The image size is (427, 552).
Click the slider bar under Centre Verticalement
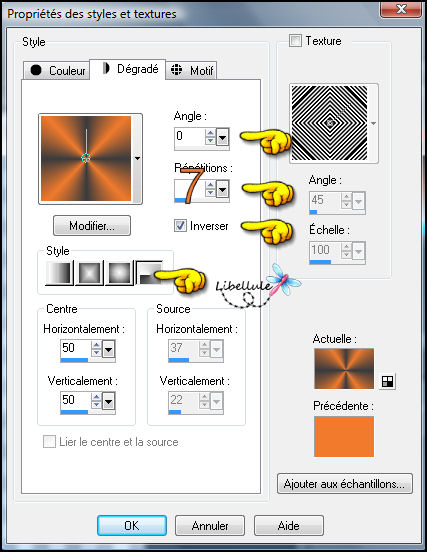[x=88, y=412]
